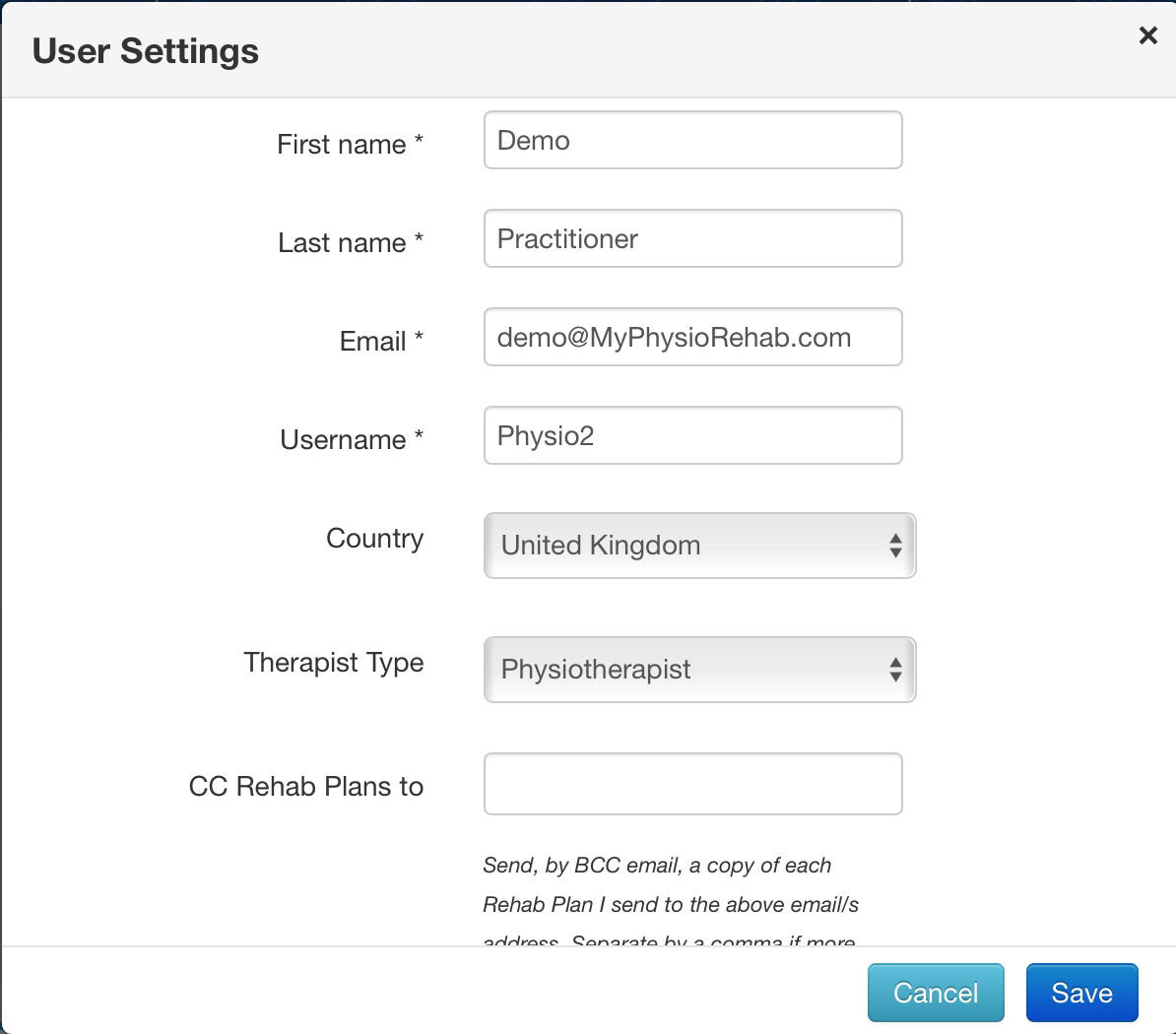Focus the Email input field
Image resolution: width=1176 pixels, height=1034 pixels.
(693, 337)
